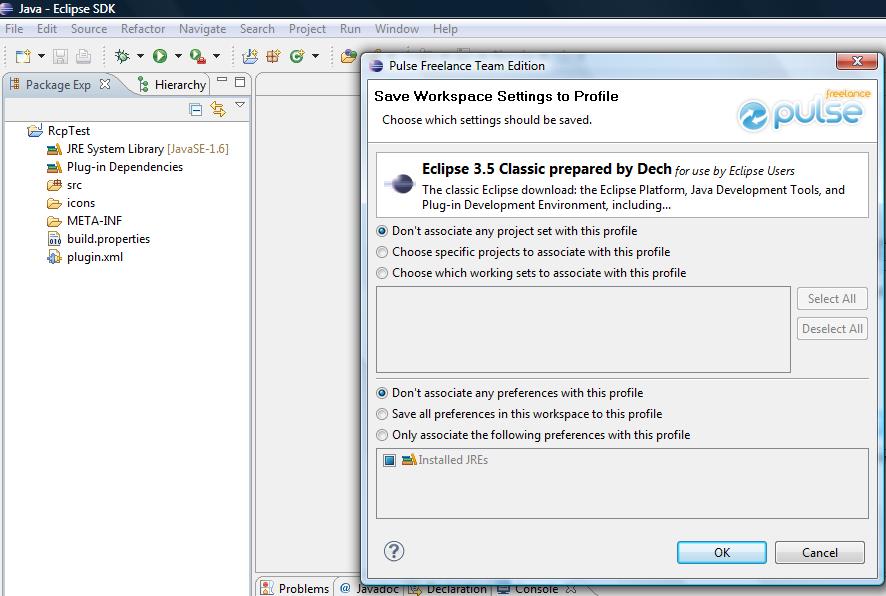
Task: Select the META-INF folder
Action: tap(94, 221)
